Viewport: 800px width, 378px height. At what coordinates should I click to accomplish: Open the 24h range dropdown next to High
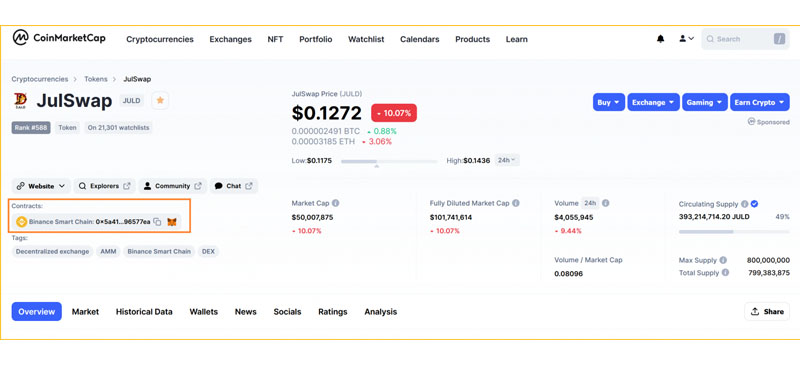click(507, 160)
